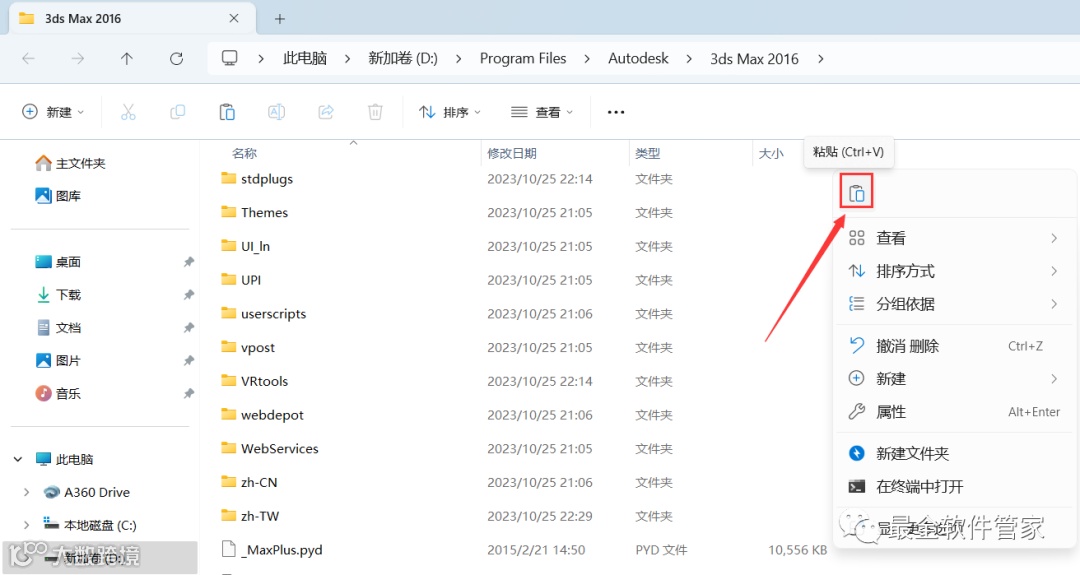Click the monitor icon in address bar
This screenshot has height=575, width=1080.
(x=229, y=58)
